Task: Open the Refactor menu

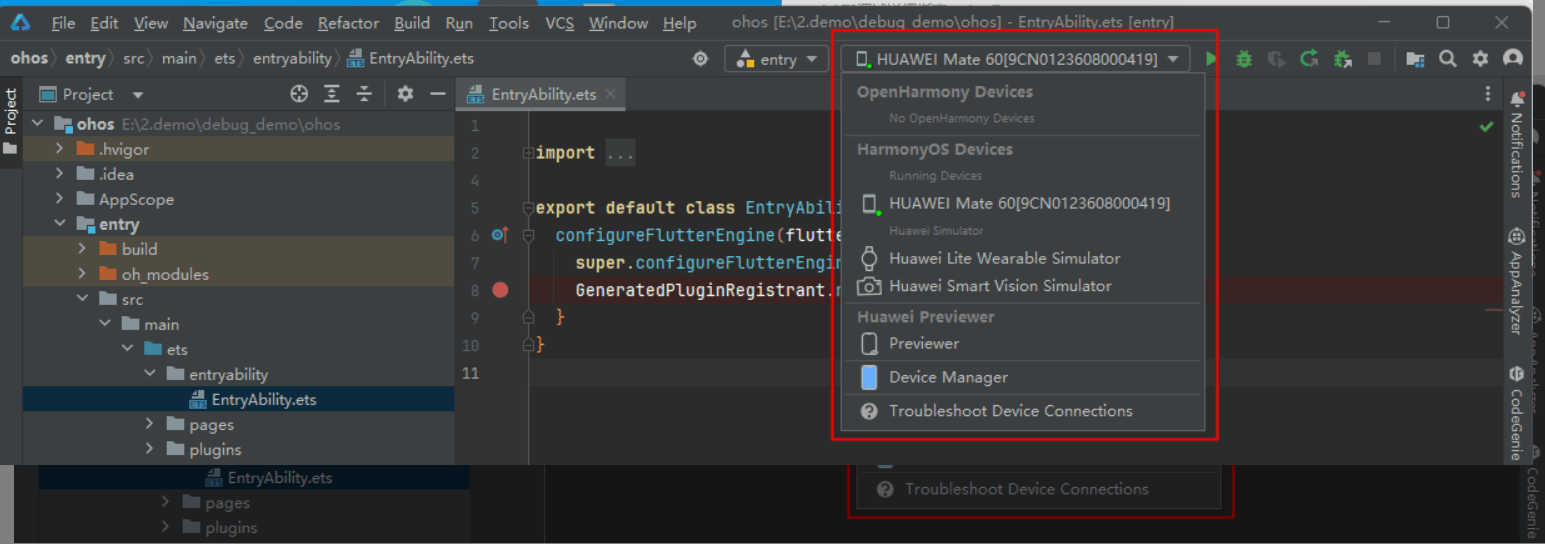Action: [348, 22]
